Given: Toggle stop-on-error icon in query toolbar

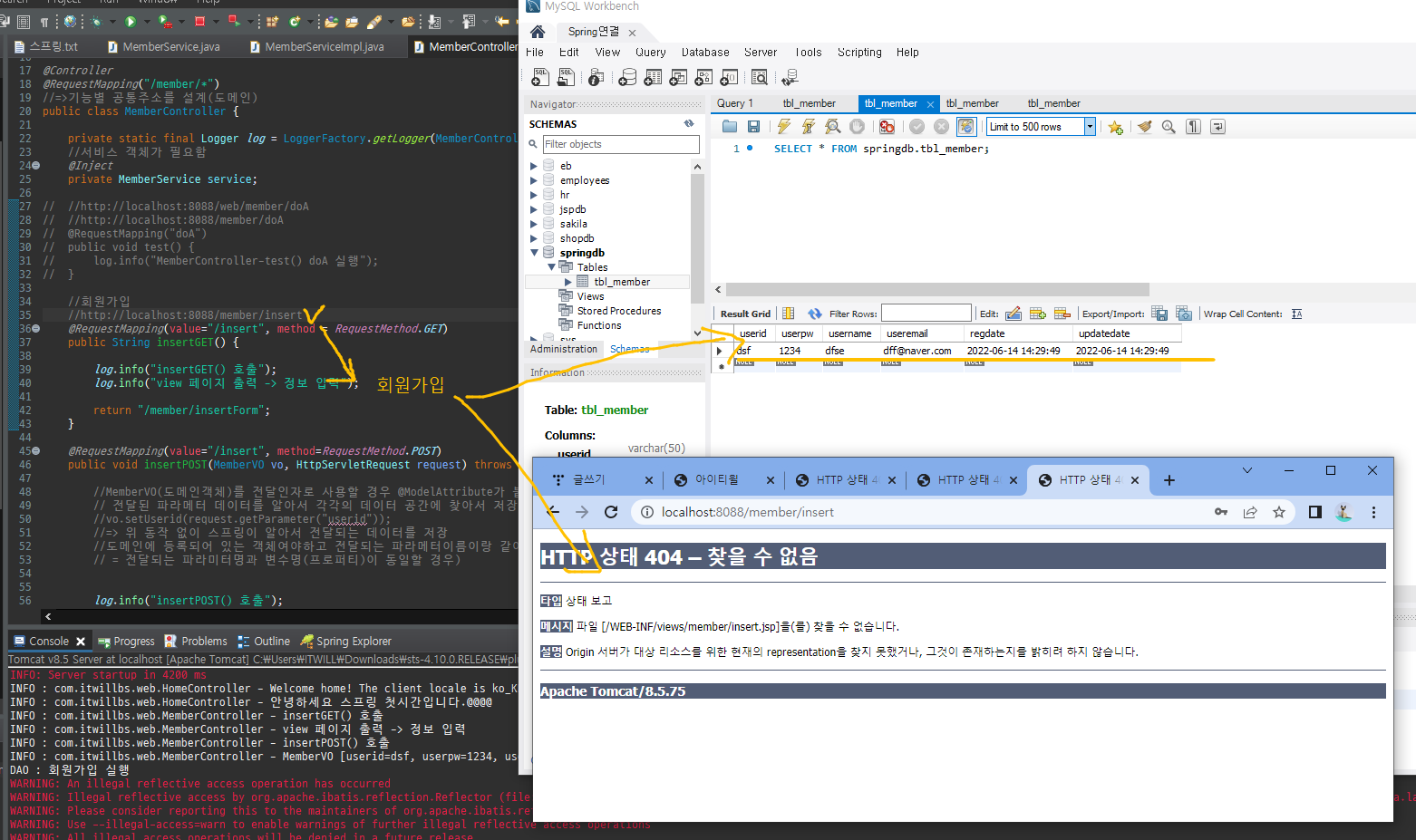Looking at the screenshot, I should click(887, 127).
